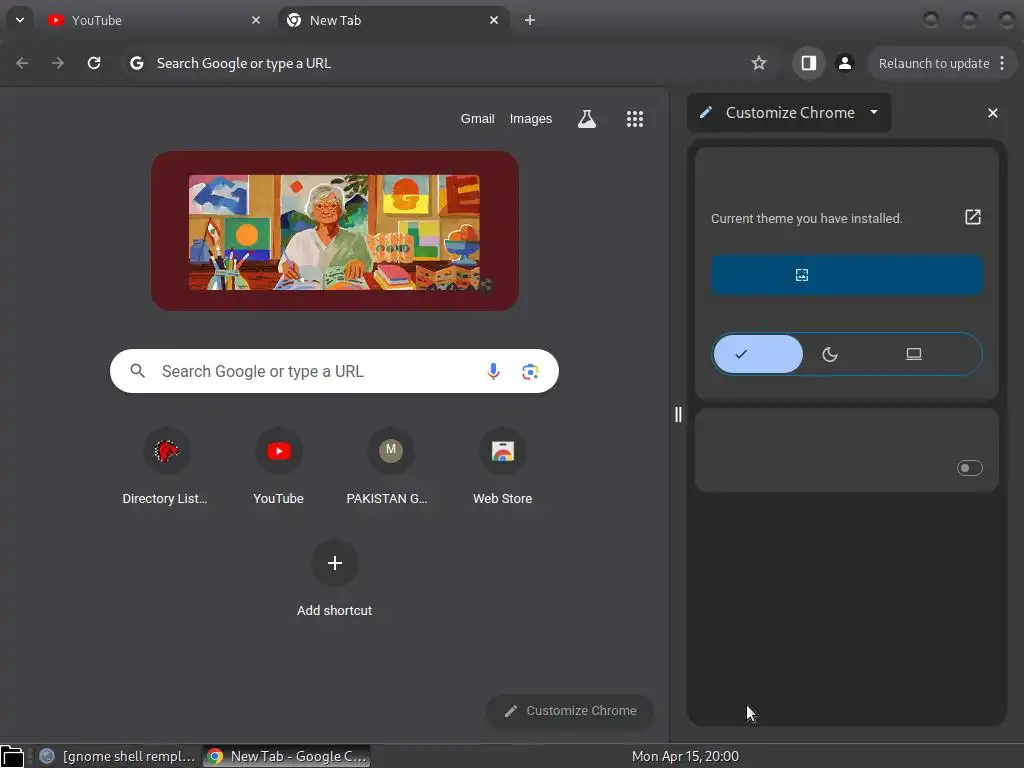Select light mode with checkmark option
Image resolution: width=1024 pixels, height=768 pixels.
[758, 354]
